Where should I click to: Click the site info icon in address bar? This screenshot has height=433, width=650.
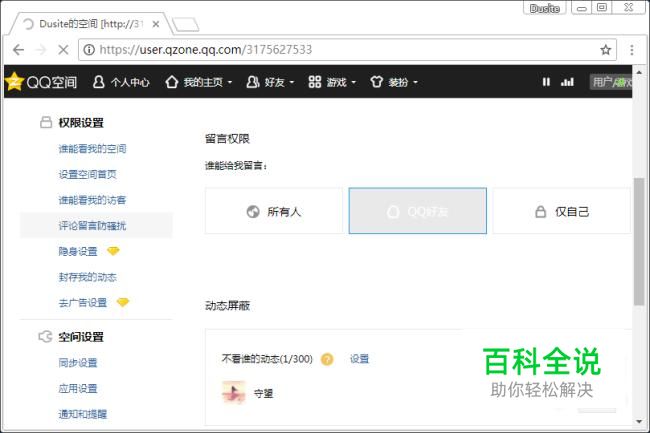[89, 50]
